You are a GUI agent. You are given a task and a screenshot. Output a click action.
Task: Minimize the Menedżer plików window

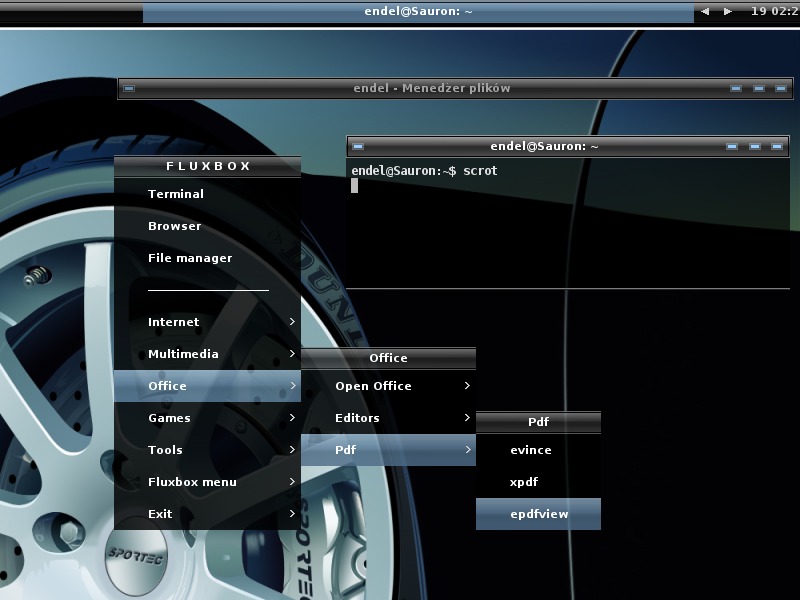click(x=736, y=88)
